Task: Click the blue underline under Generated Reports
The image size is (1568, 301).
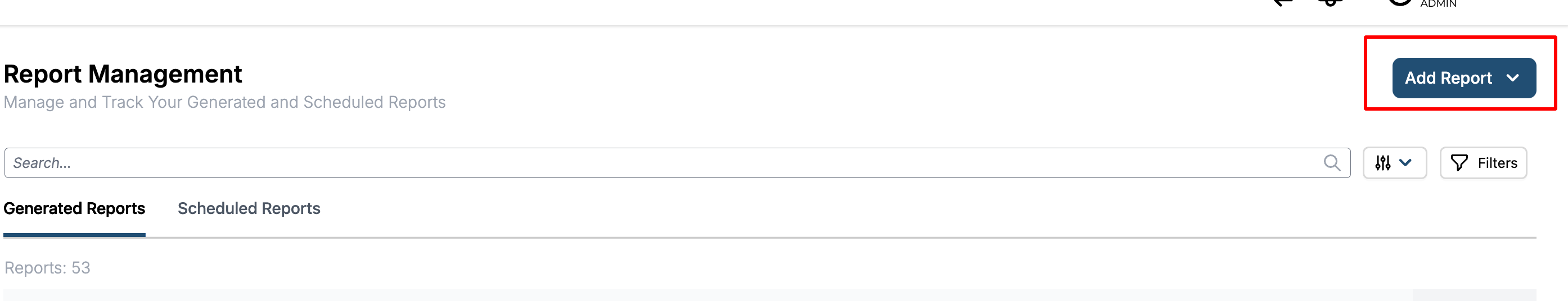Action: [x=74, y=235]
